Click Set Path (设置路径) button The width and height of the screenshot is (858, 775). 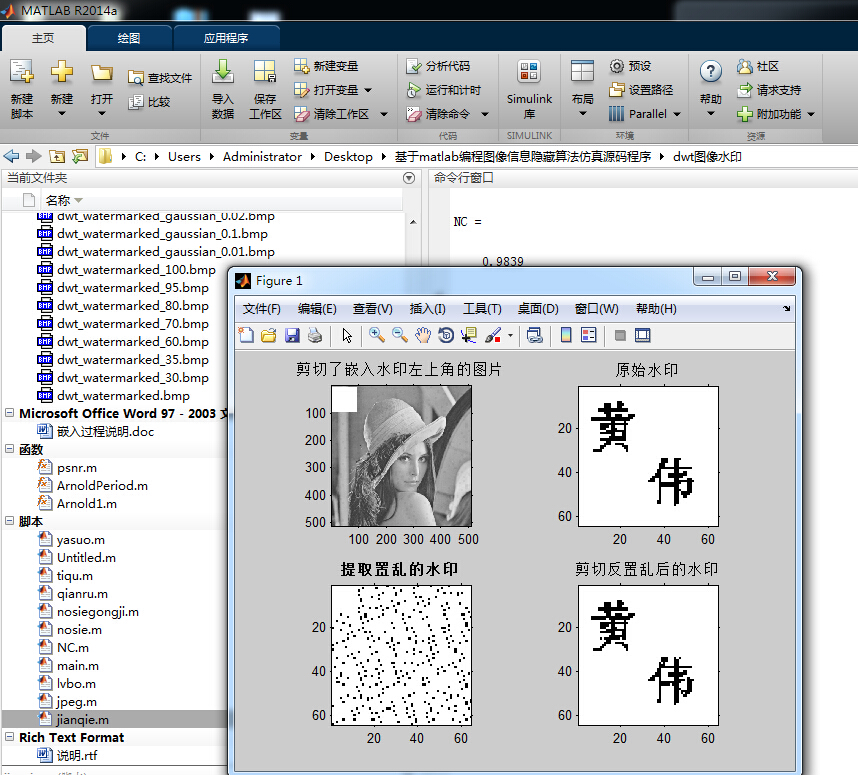641,90
